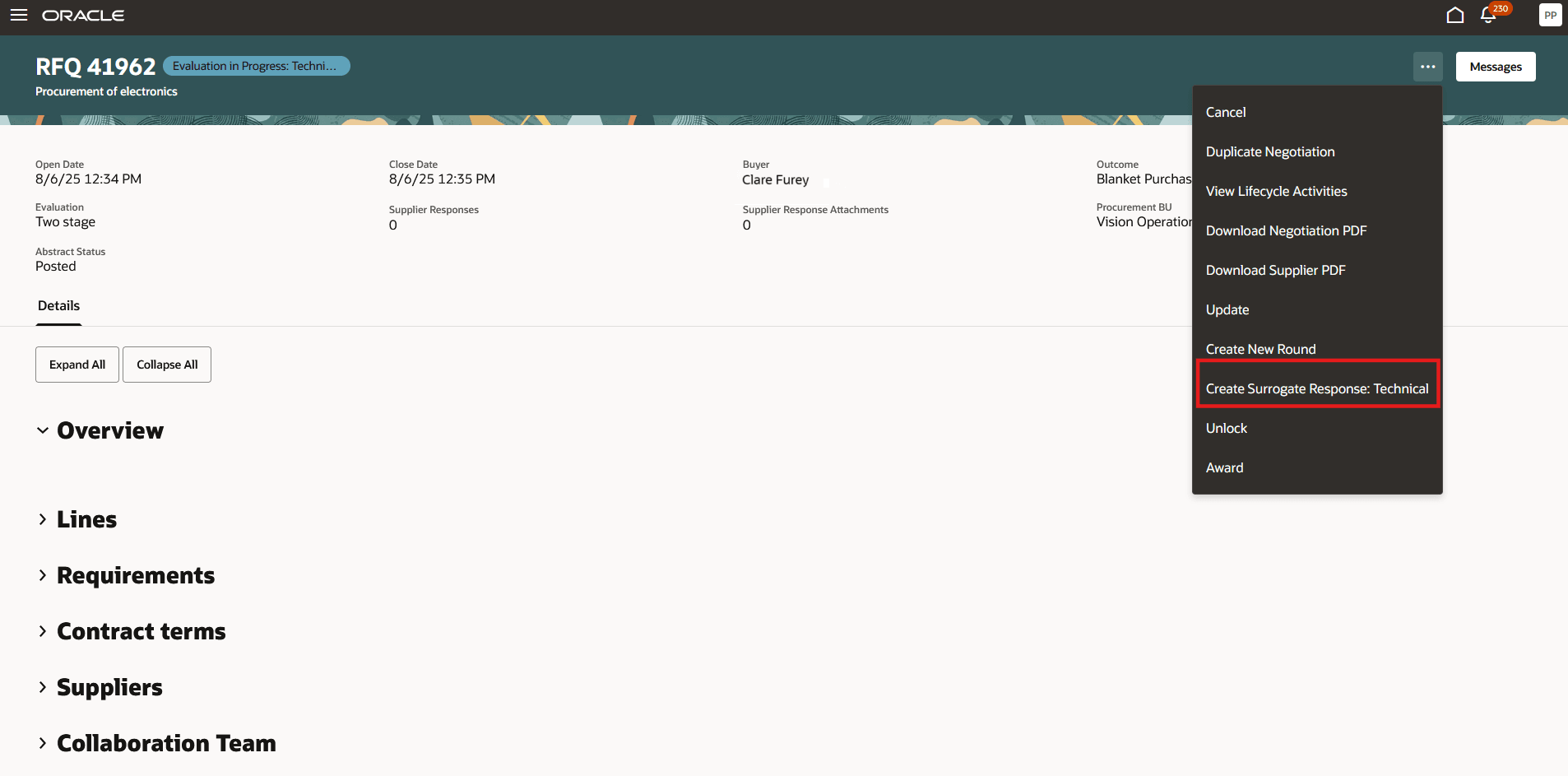Viewport: 1568px width, 776px height.
Task: Select Award from the actions menu
Action: tap(1316, 467)
